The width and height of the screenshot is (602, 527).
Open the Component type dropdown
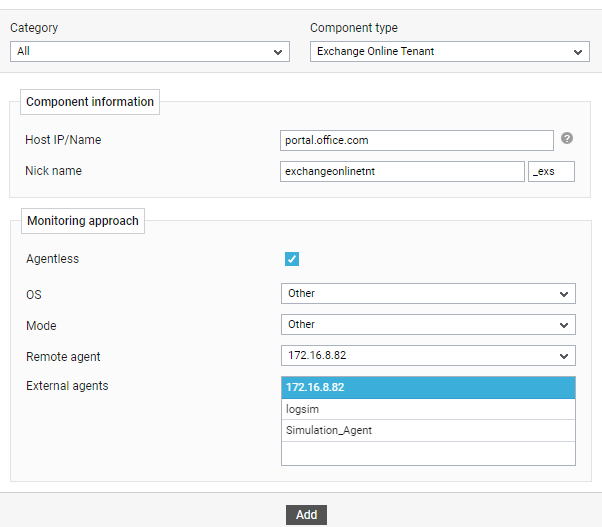tap(450, 51)
